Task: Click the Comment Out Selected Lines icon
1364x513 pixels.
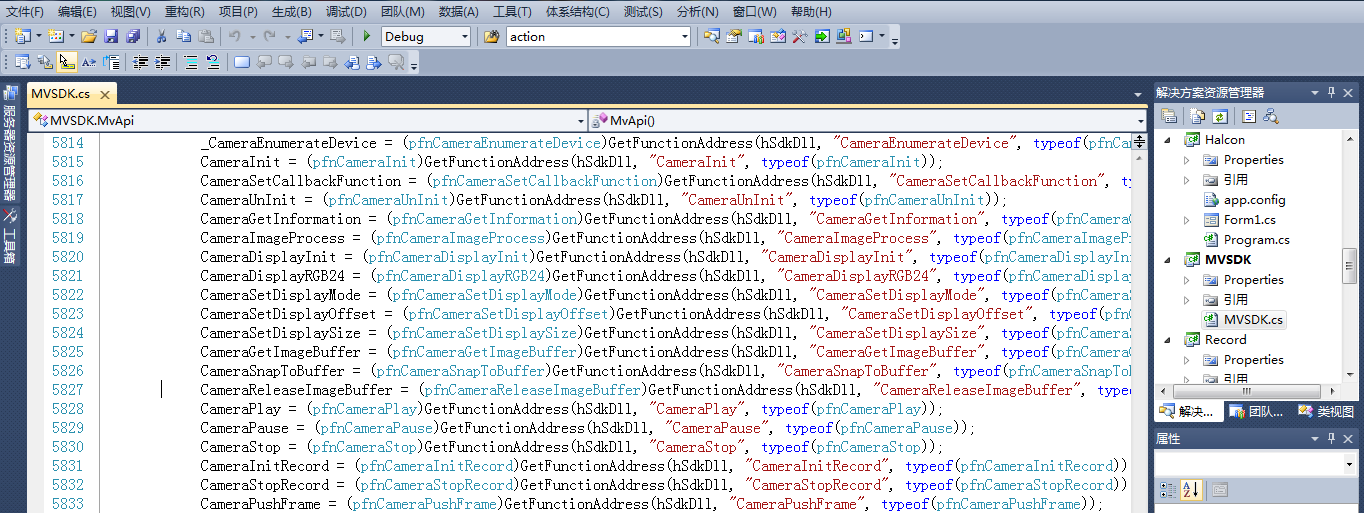Action: tap(190, 62)
